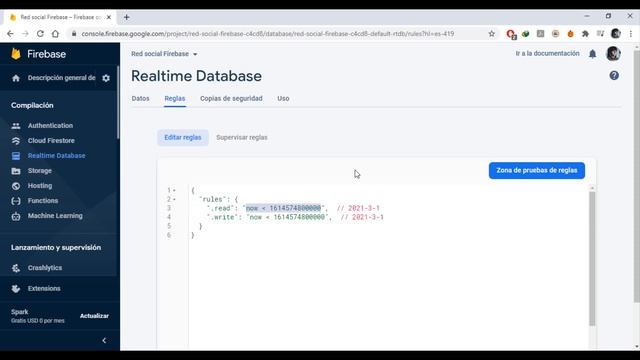Click the "rules" key in editor
Screen dimensions: 640x360
point(213,199)
